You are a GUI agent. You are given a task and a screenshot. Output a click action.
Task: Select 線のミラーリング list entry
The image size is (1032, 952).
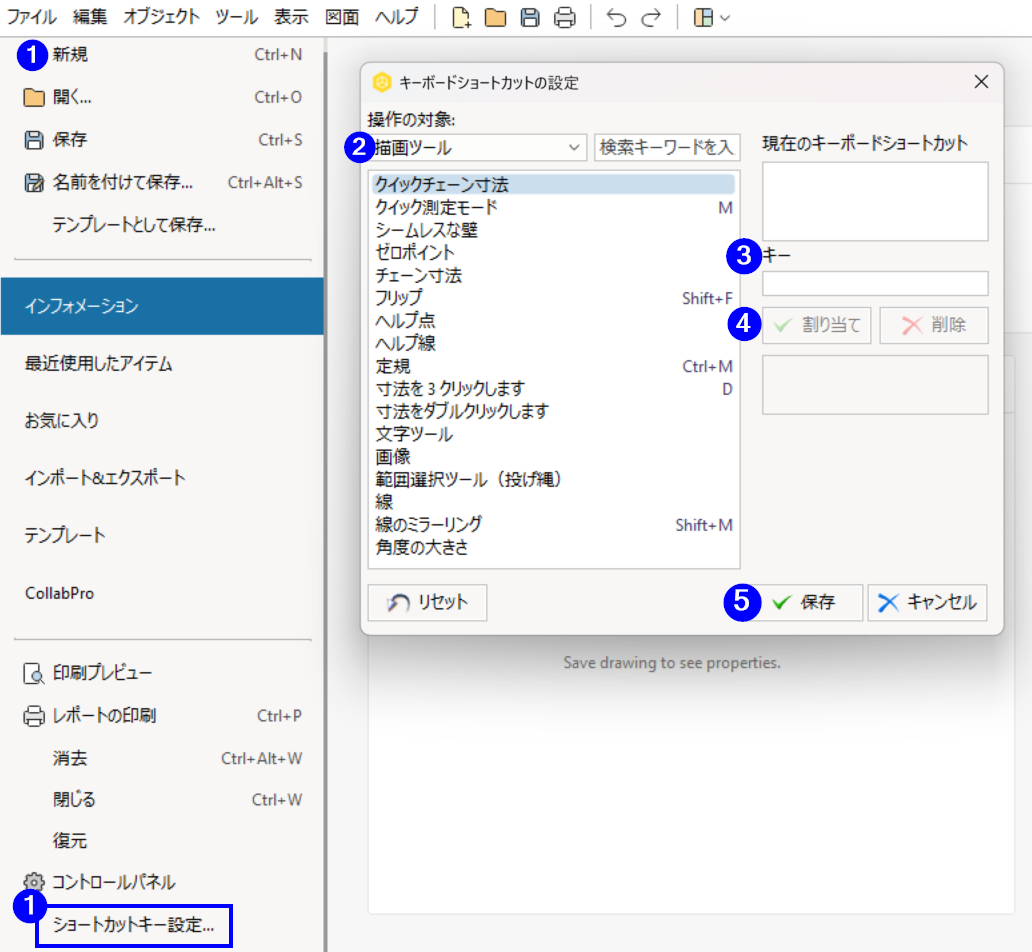coord(554,525)
